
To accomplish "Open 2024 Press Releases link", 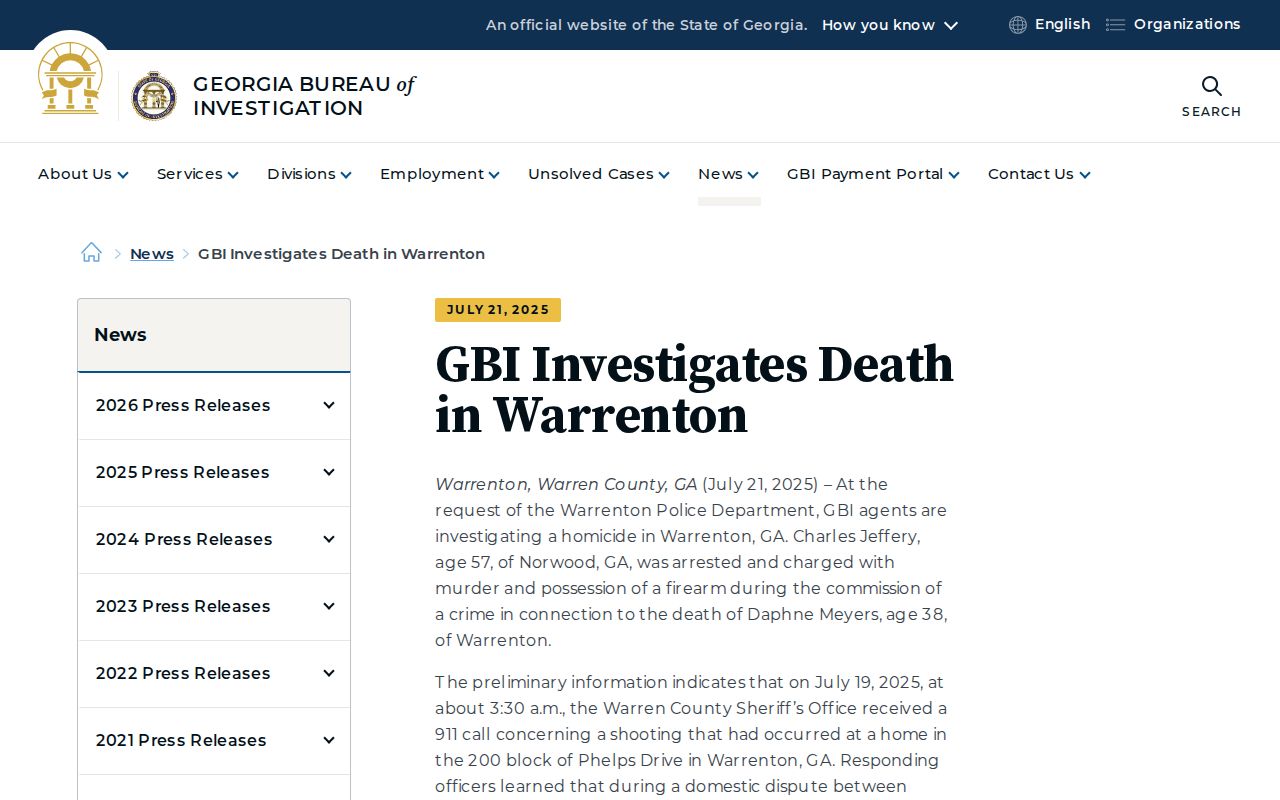I will (184, 539).
